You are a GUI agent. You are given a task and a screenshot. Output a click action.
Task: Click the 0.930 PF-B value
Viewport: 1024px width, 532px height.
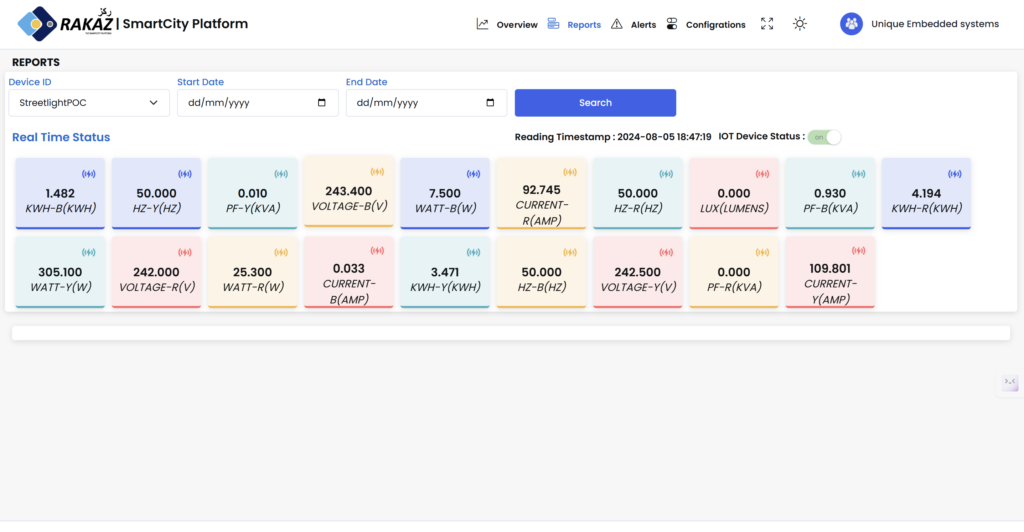pyautogui.click(x=830, y=193)
